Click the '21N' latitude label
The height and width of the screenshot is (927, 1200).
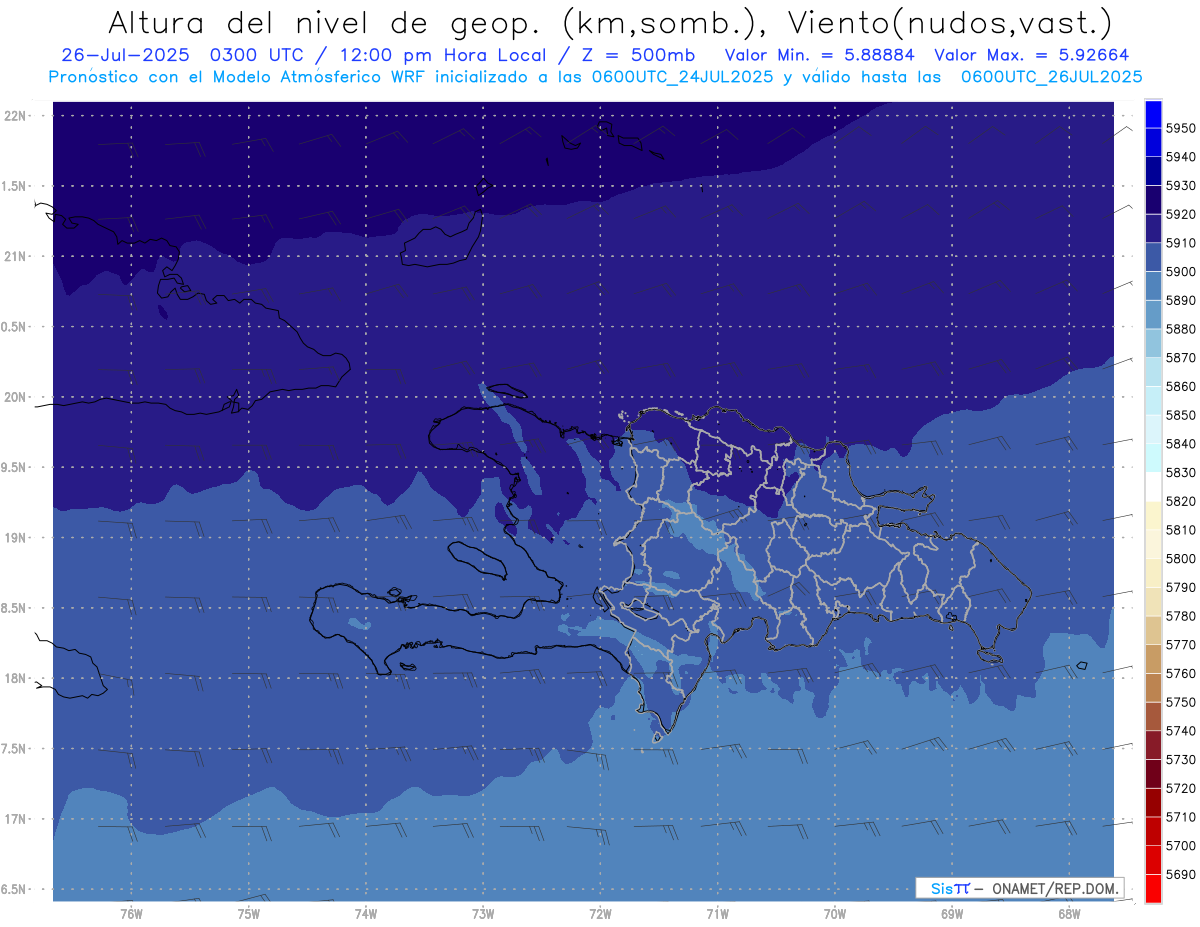click(15, 256)
